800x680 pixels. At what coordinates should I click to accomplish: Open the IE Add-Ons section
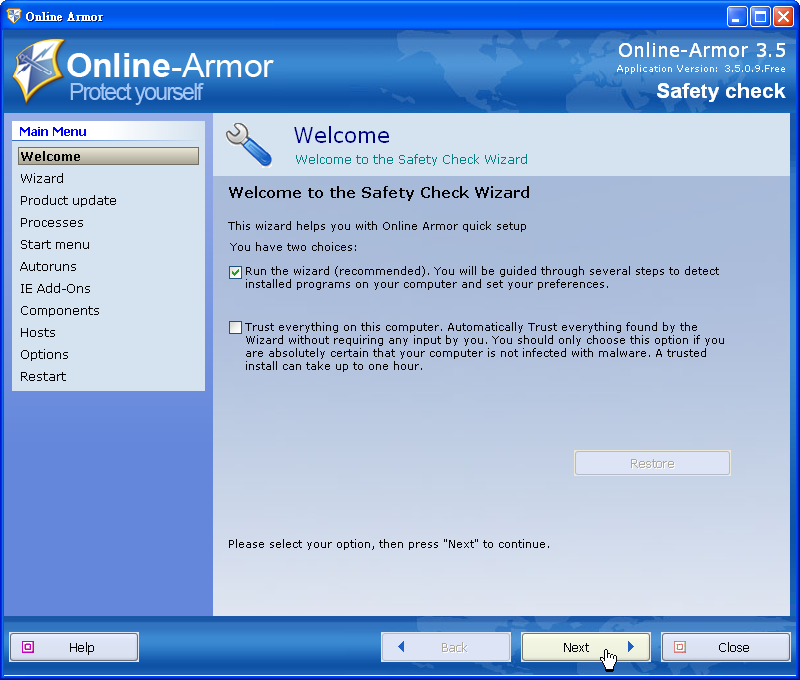click(x=53, y=288)
